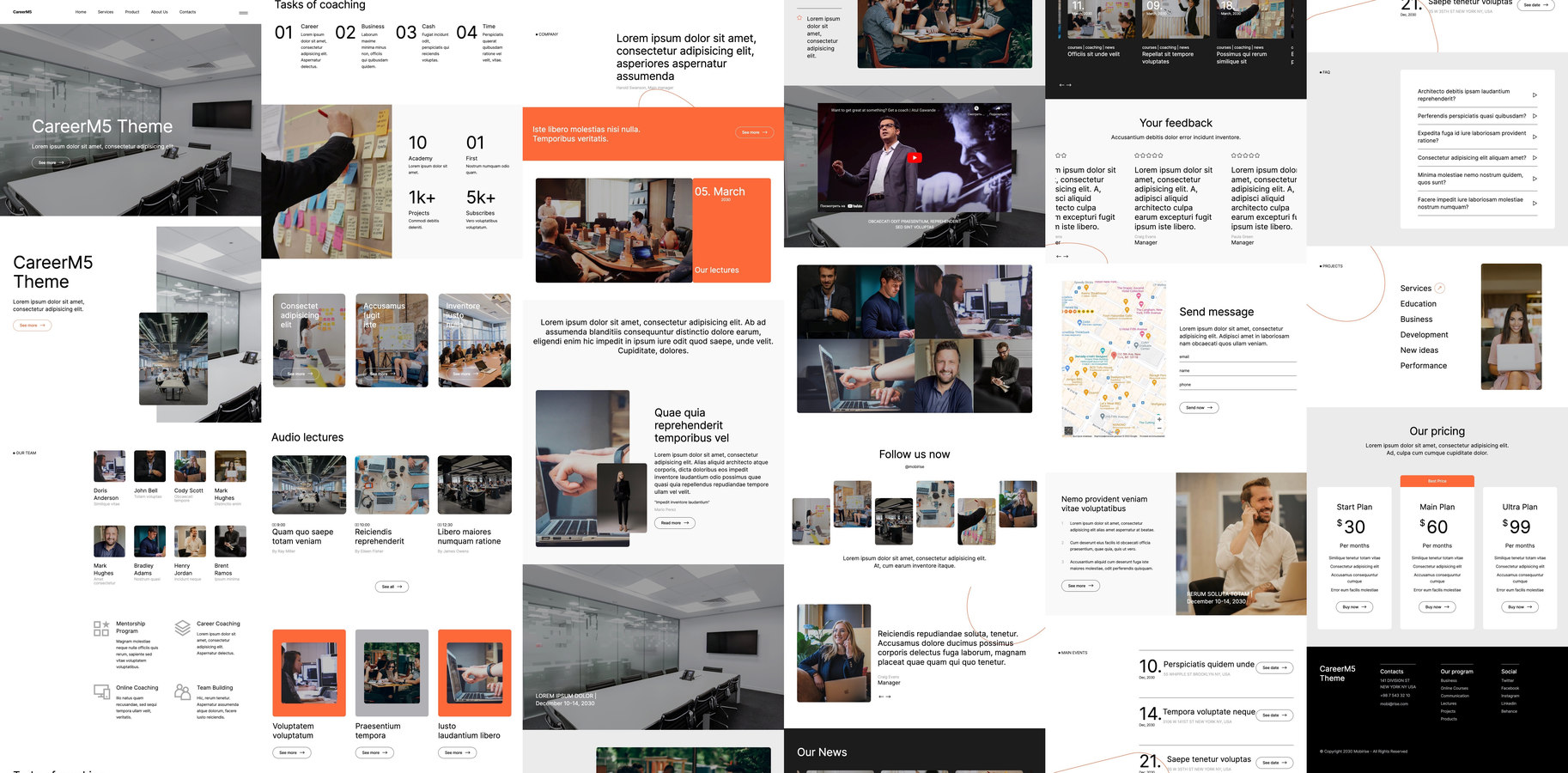Click Buy now under Main Plan
1568x773 pixels.
[x=1437, y=606]
